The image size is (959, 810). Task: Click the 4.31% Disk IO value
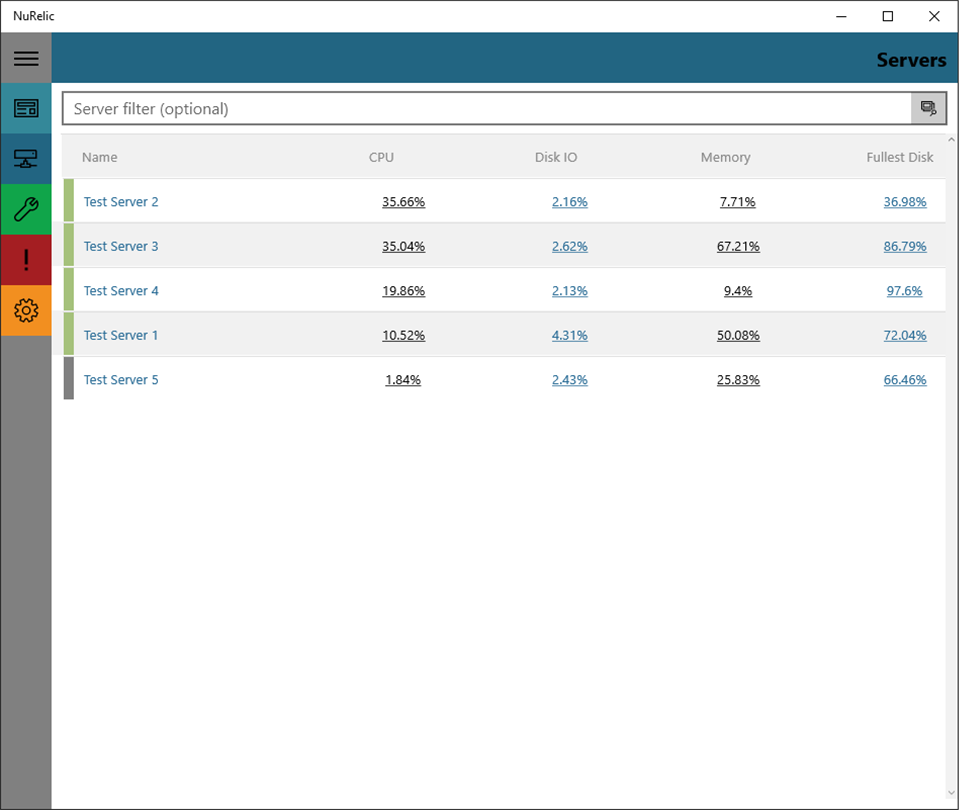point(570,335)
